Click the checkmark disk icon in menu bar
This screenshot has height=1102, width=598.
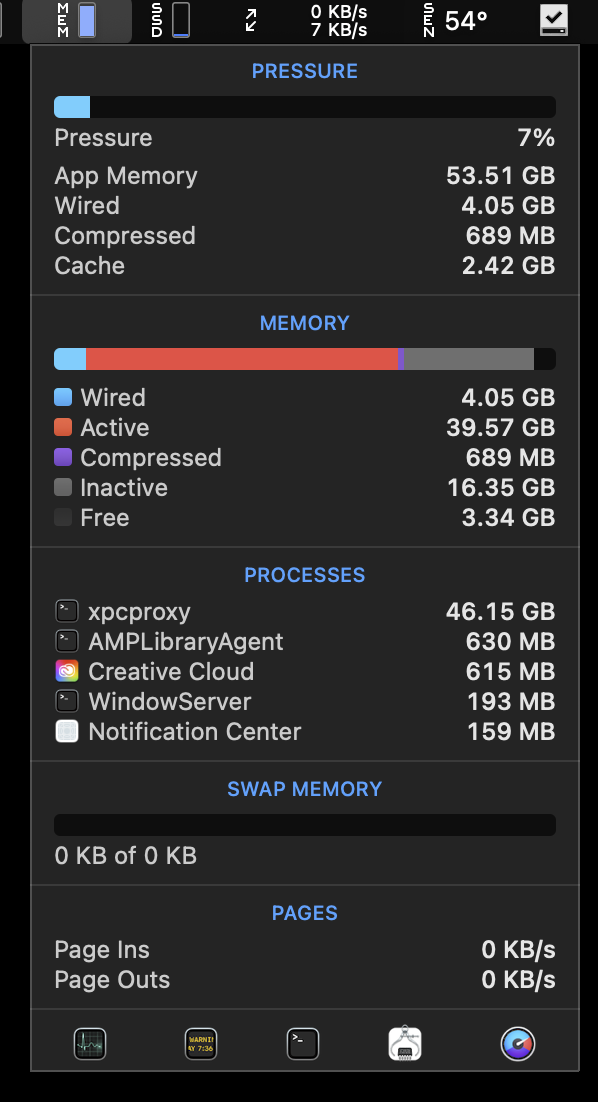(x=554, y=20)
